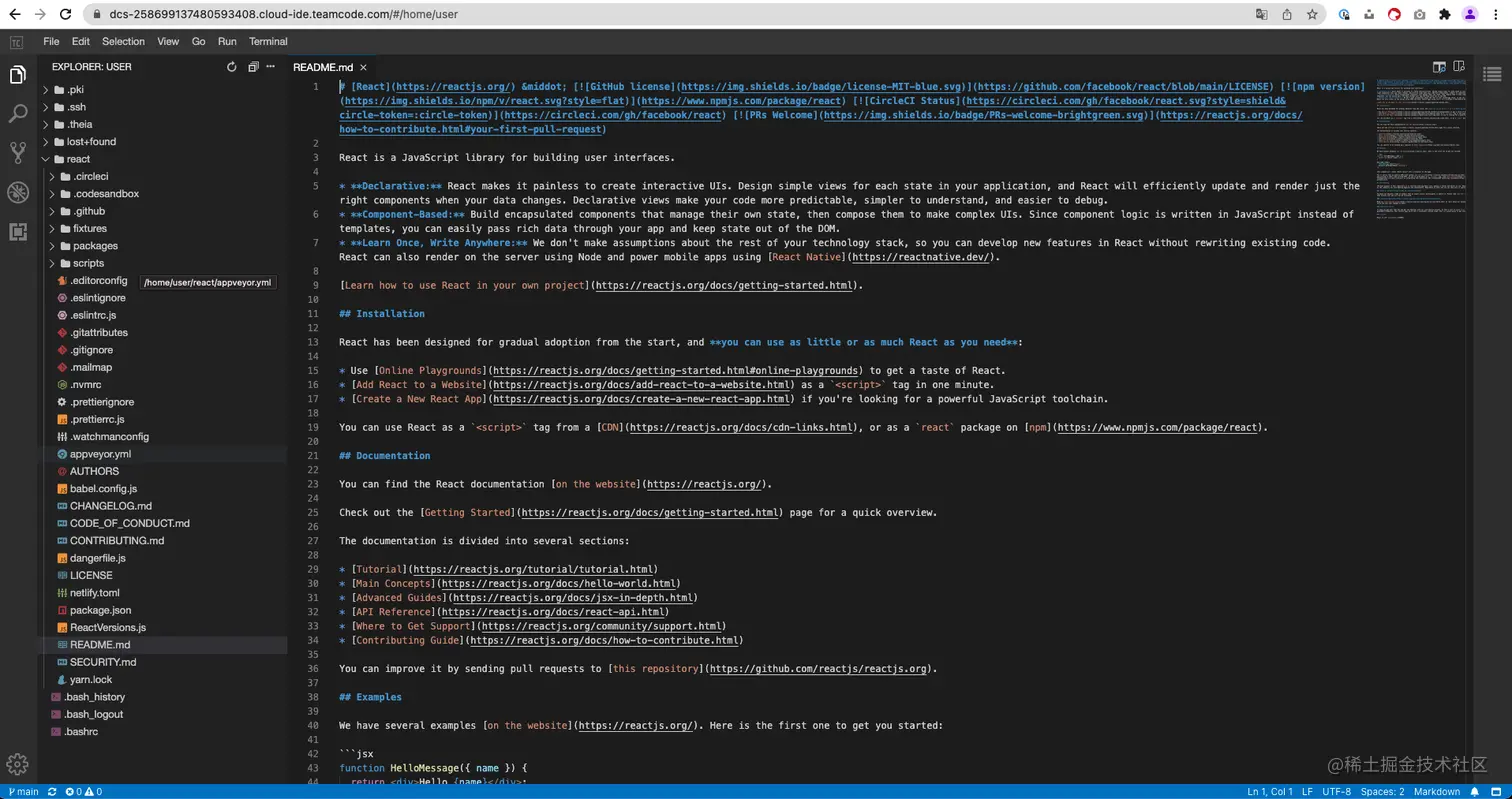Open preview to the side icon
The width and height of the screenshot is (1512, 799).
1459,67
